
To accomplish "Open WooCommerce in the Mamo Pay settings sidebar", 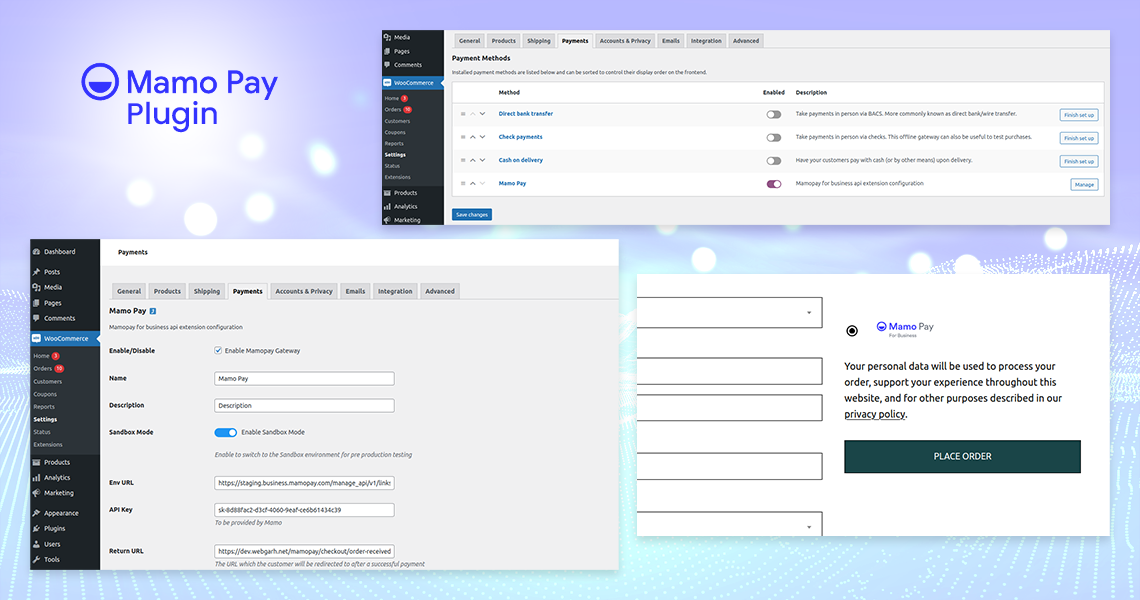I will point(65,339).
